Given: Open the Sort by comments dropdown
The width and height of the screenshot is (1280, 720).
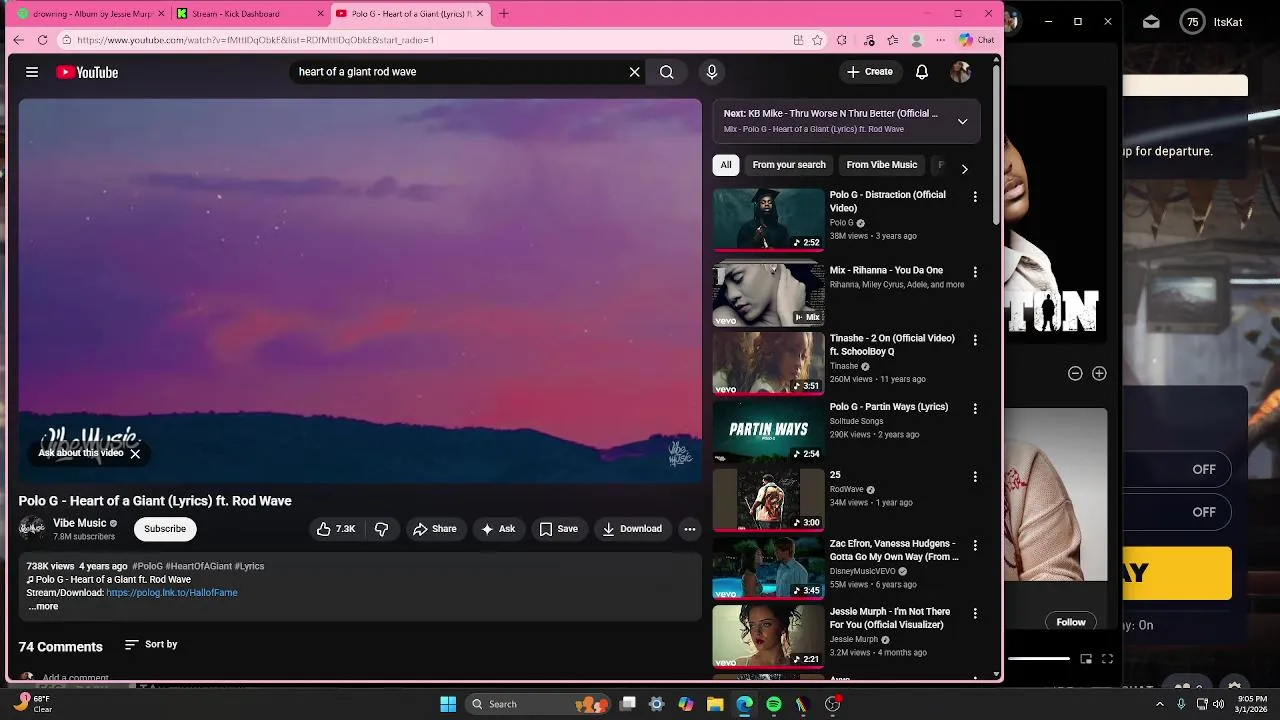Looking at the screenshot, I should coord(151,645).
